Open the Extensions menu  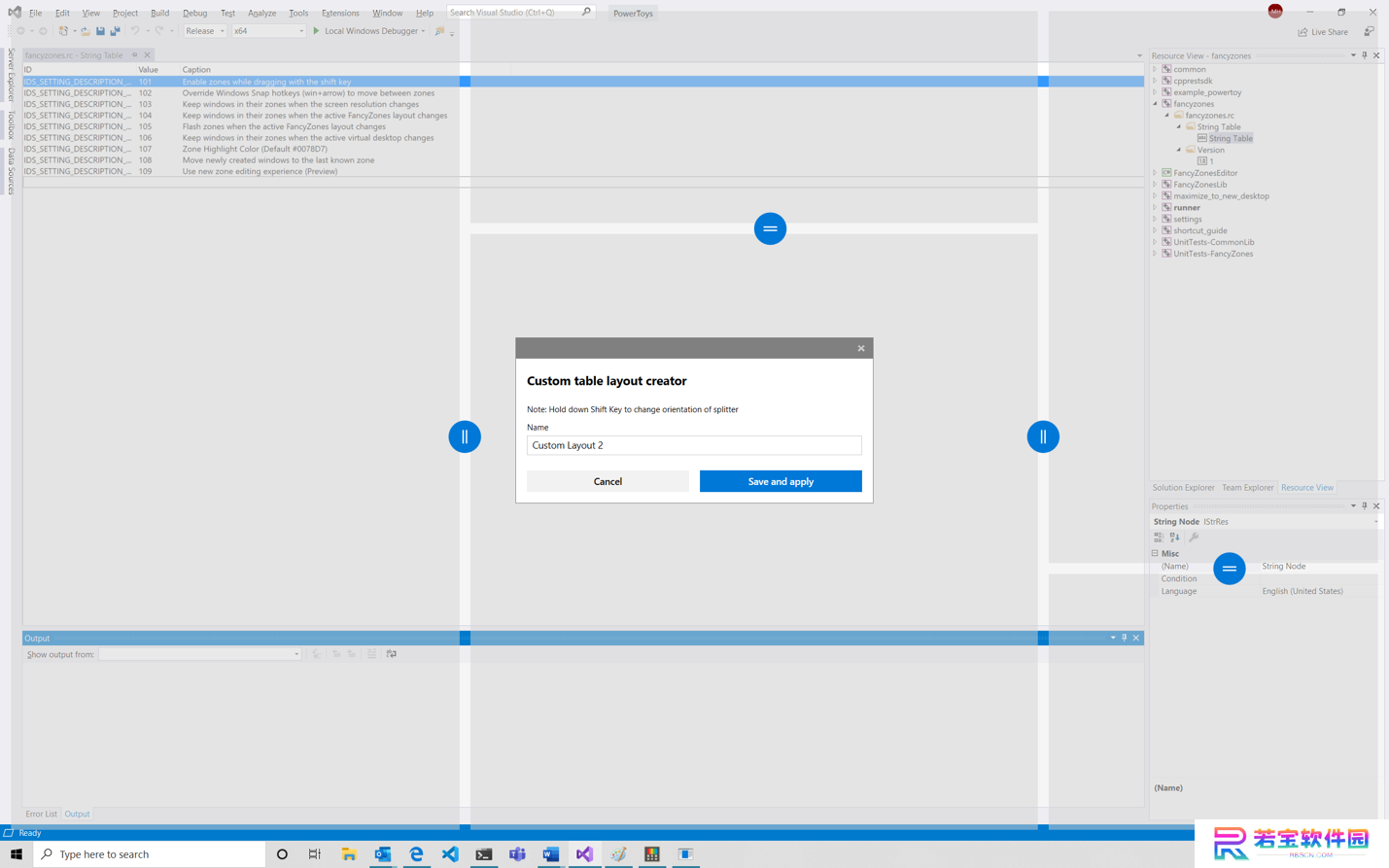[340, 13]
